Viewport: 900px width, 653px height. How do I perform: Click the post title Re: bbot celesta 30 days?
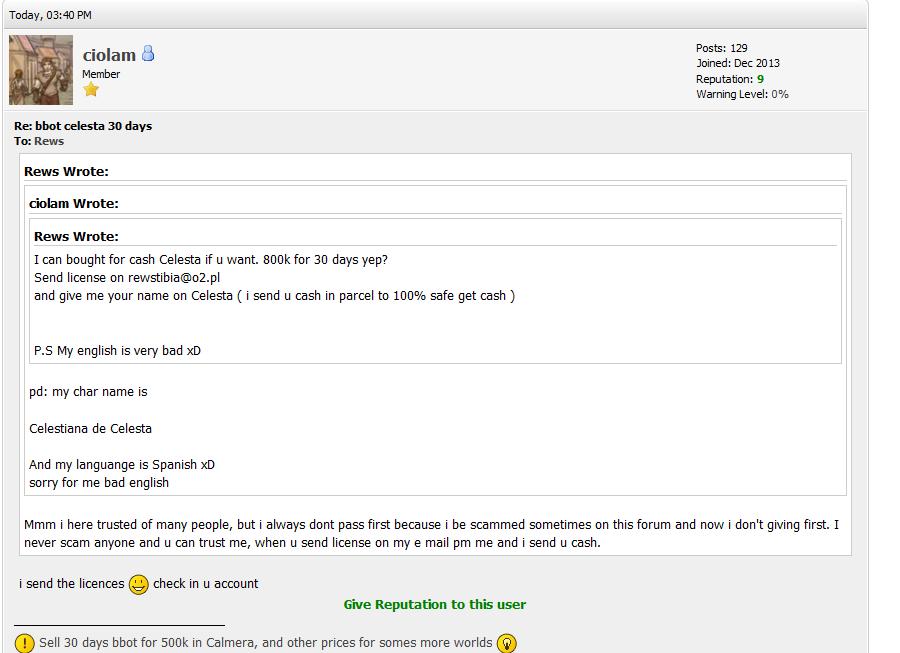[83, 126]
